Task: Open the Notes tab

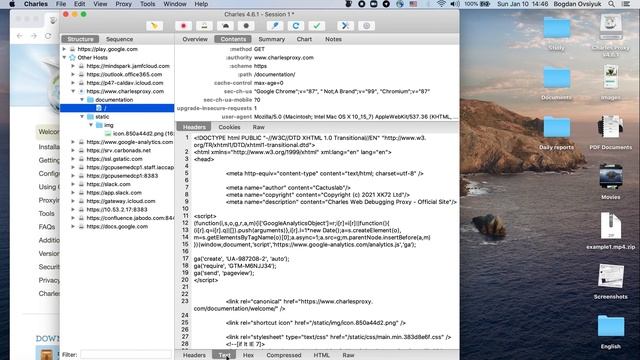Action: [x=333, y=39]
